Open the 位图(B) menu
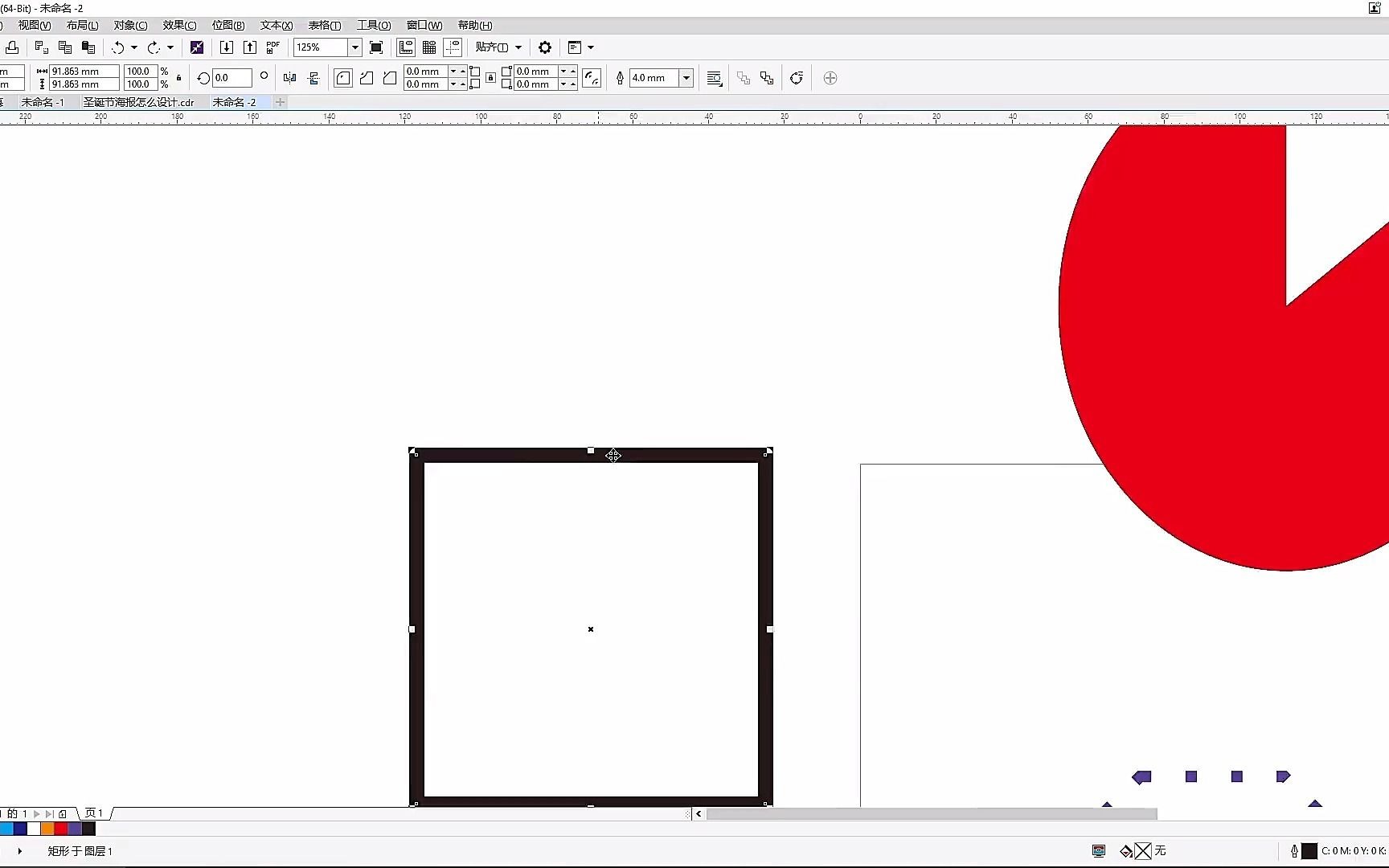Image resolution: width=1389 pixels, height=868 pixels. click(228, 26)
